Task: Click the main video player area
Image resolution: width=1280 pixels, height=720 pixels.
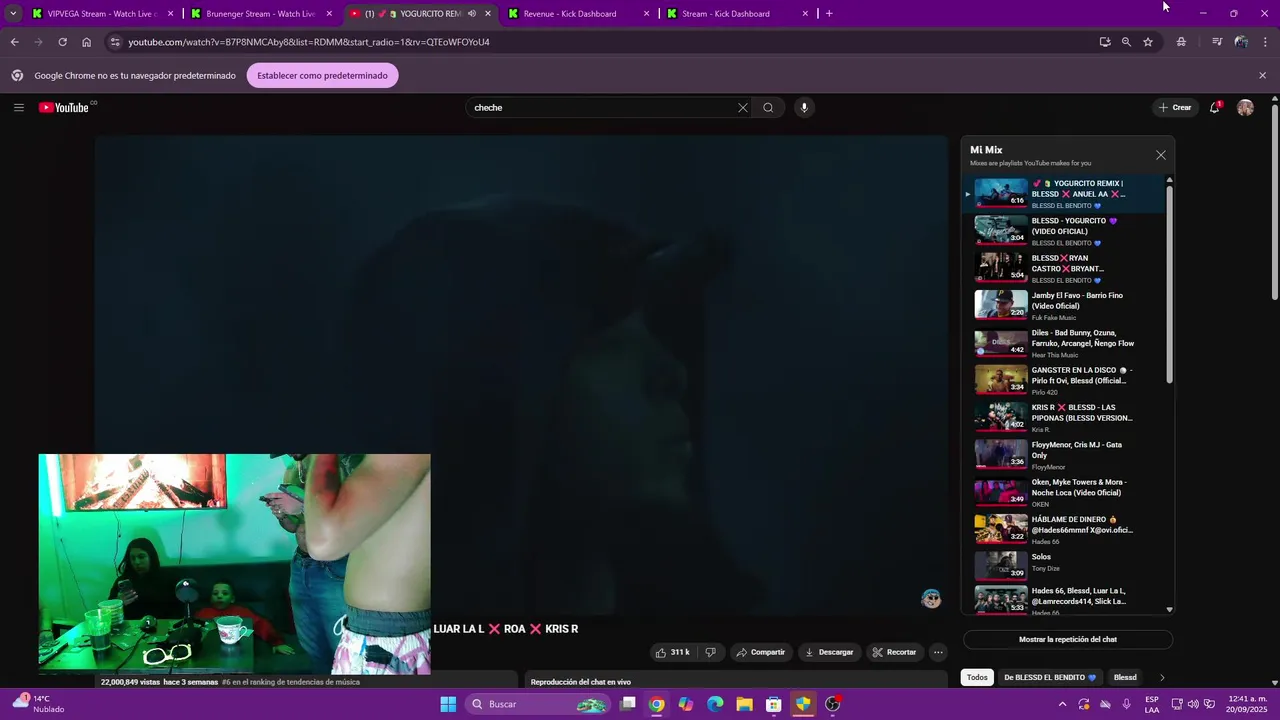Action: pyautogui.click(x=521, y=375)
